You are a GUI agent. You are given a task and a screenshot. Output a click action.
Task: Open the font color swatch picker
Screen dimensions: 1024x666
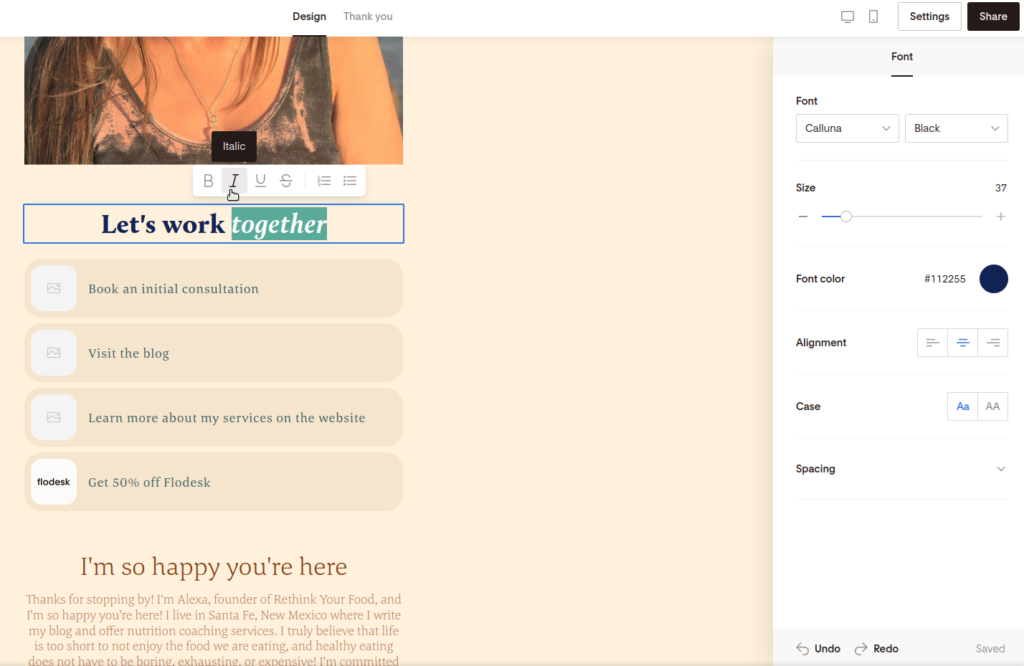[993, 279]
